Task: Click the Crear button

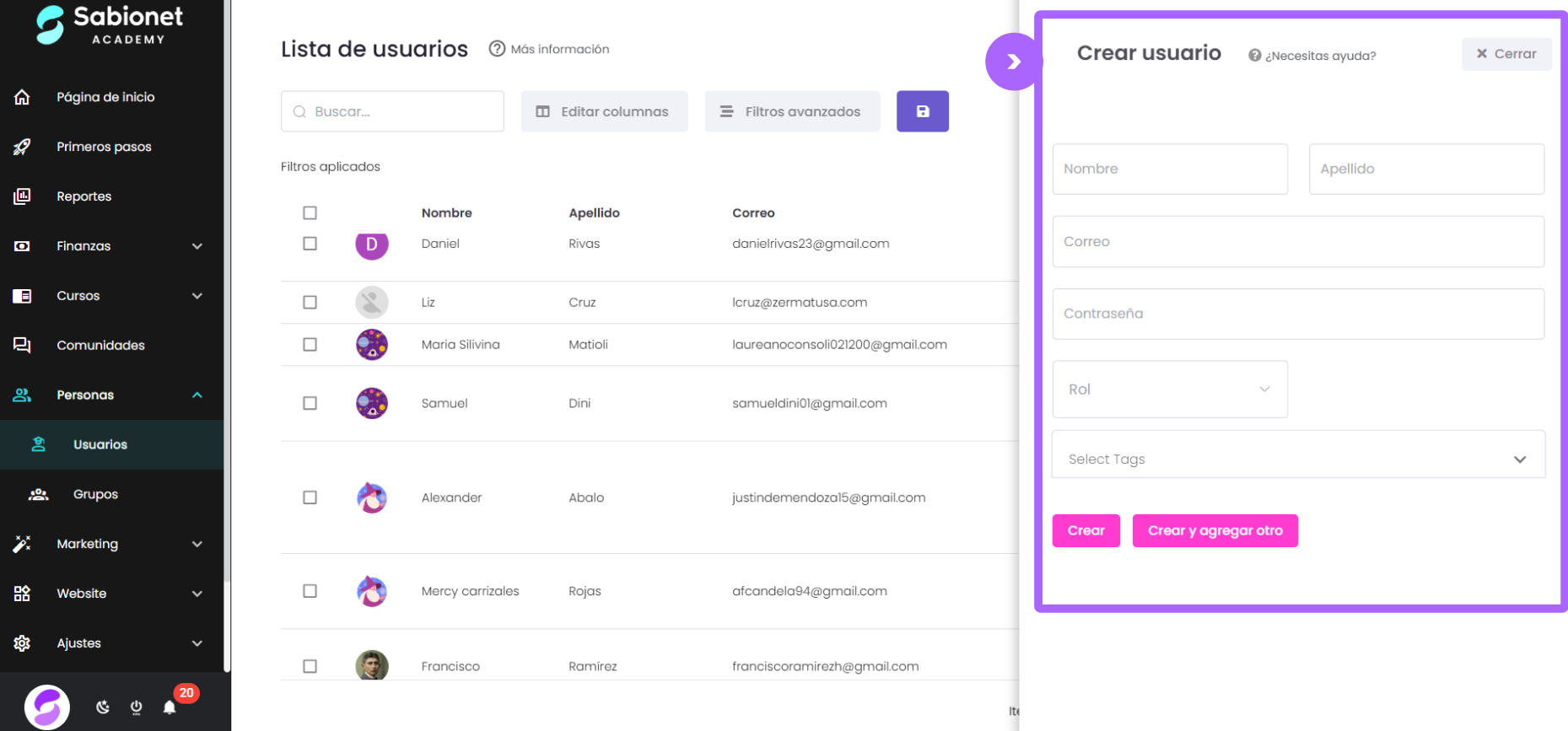Action: [x=1086, y=531]
